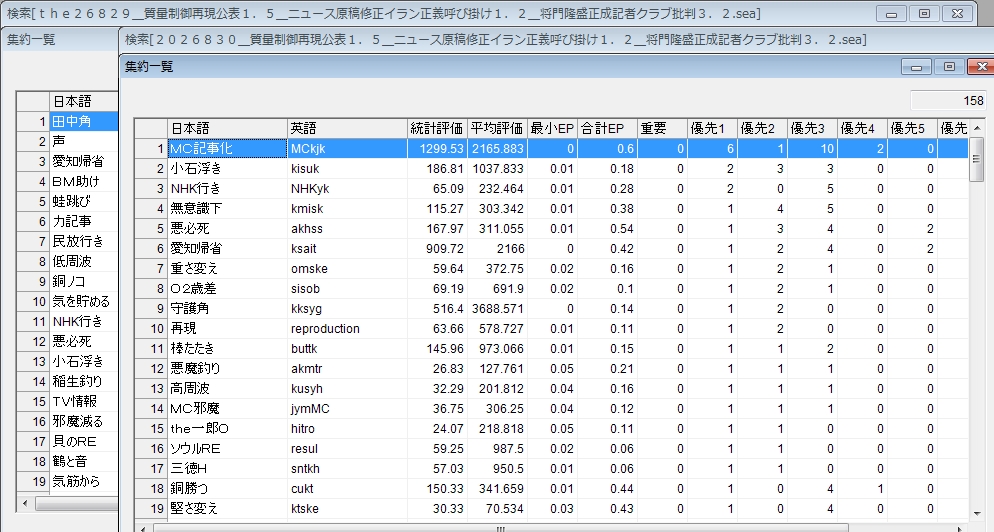The height and width of the screenshot is (532, 994).
Task: Select the O2歳差 cell
Action: coord(227,289)
